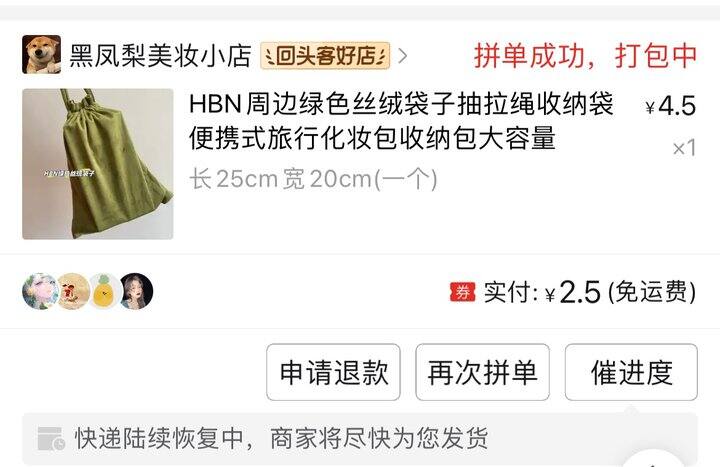The height and width of the screenshot is (467, 720).
Task: Tap the delivery notice calendar icon
Action: coord(51,439)
